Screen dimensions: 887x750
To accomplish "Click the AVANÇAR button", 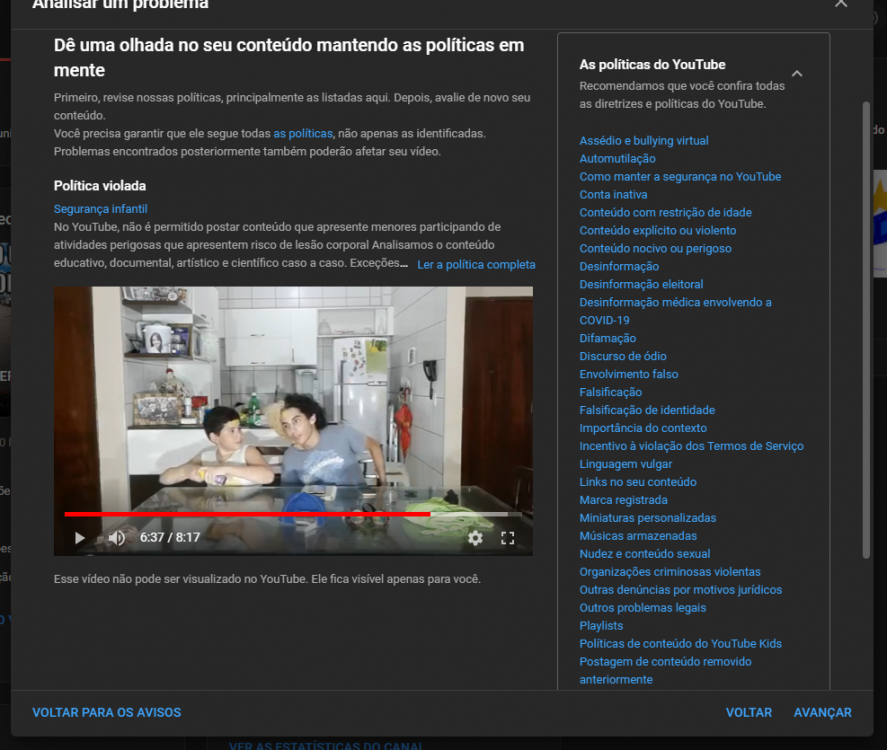I will [x=823, y=713].
